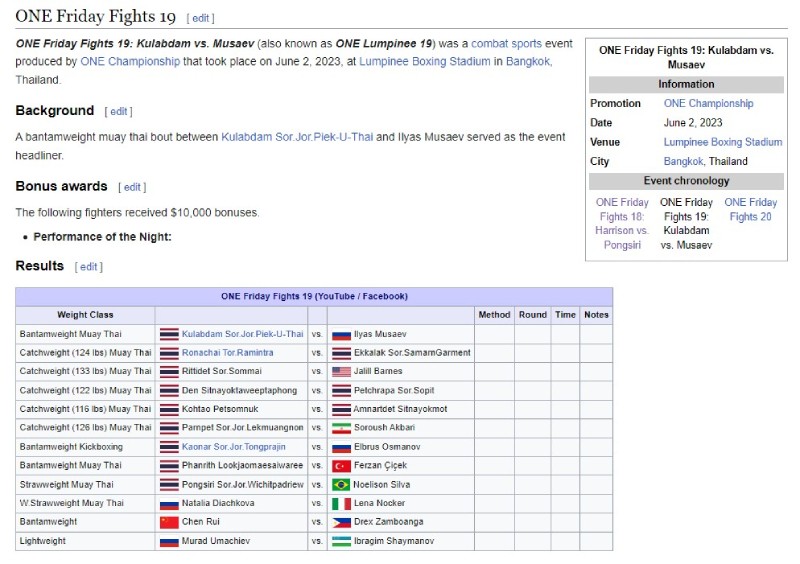Click the Russia flag beside Ilyas Musaev

pyautogui.click(x=341, y=335)
